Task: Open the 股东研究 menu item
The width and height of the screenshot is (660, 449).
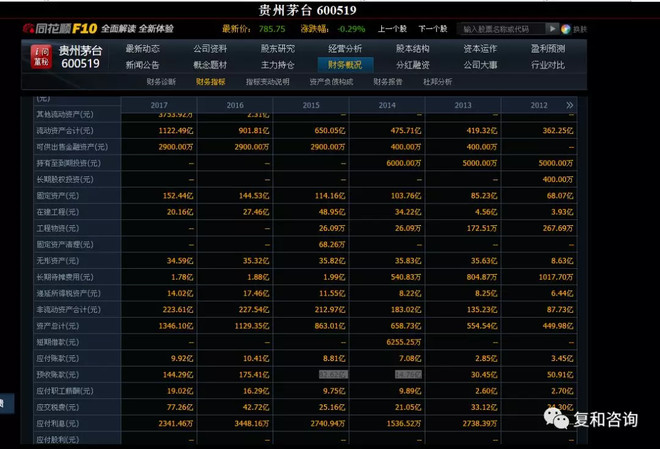Action: (277, 48)
